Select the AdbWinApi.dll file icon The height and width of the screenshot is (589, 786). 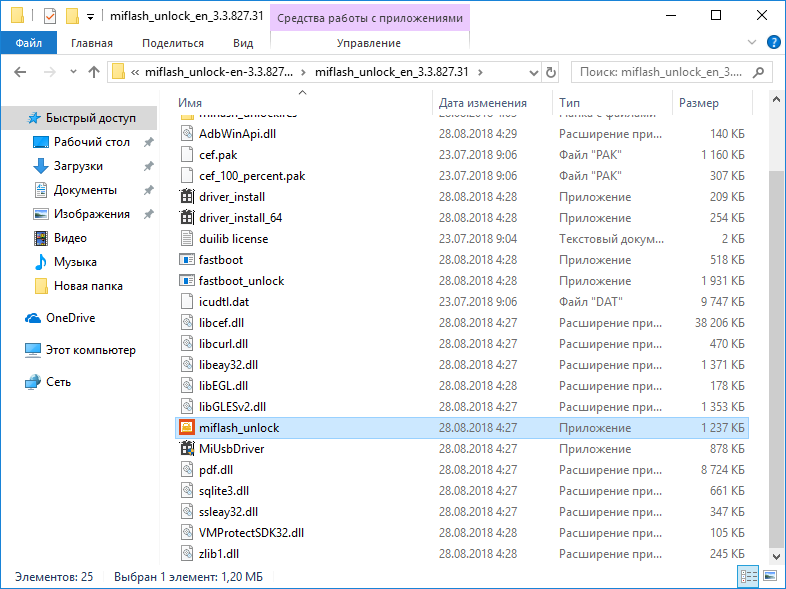186,134
